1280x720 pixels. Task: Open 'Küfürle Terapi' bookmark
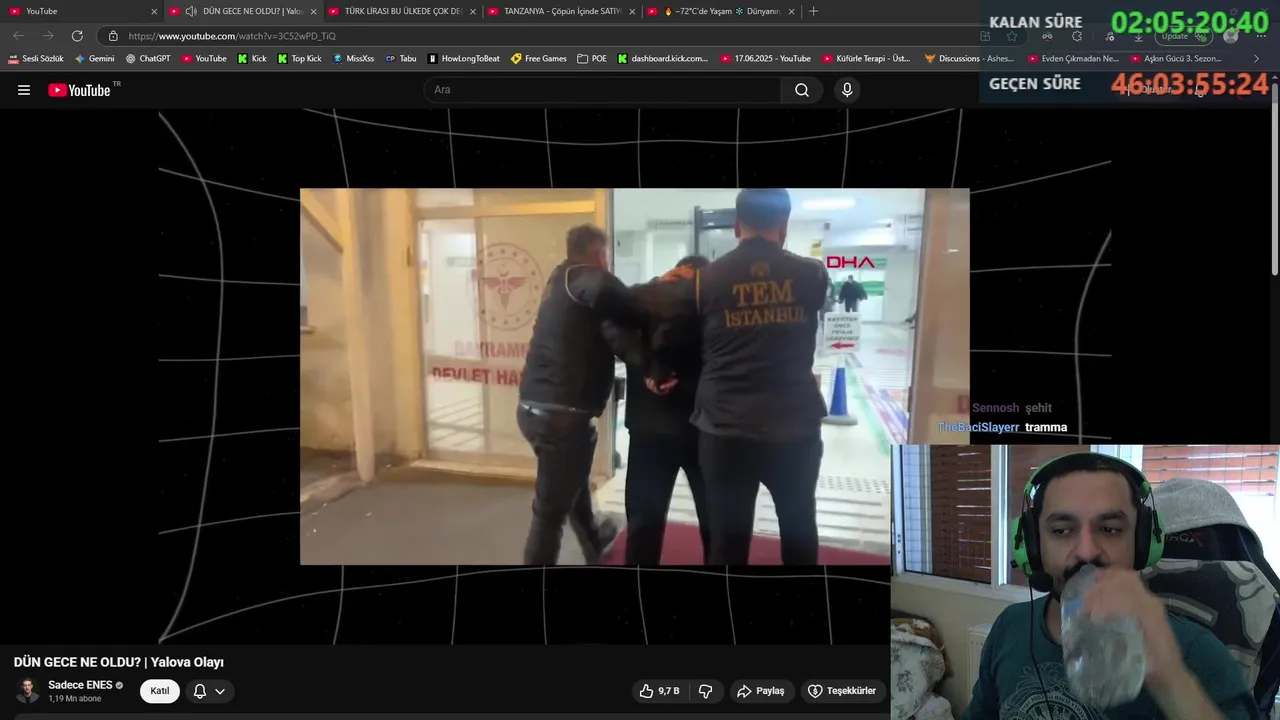click(866, 59)
